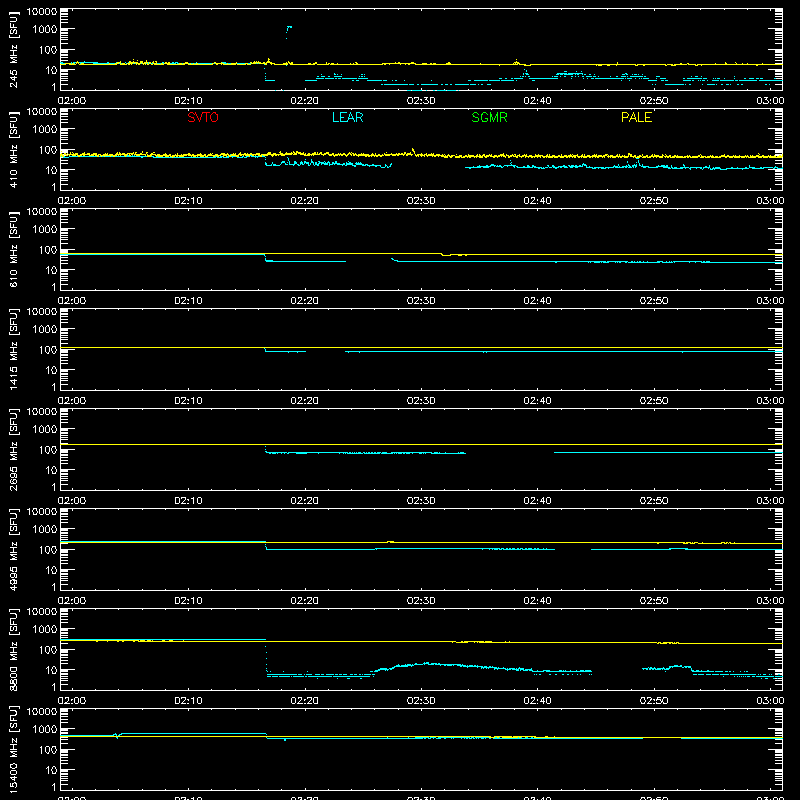Viewport: 800px width, 800px height.
Task: Click the green SGMR station label
Action: [x=489, y=117]
